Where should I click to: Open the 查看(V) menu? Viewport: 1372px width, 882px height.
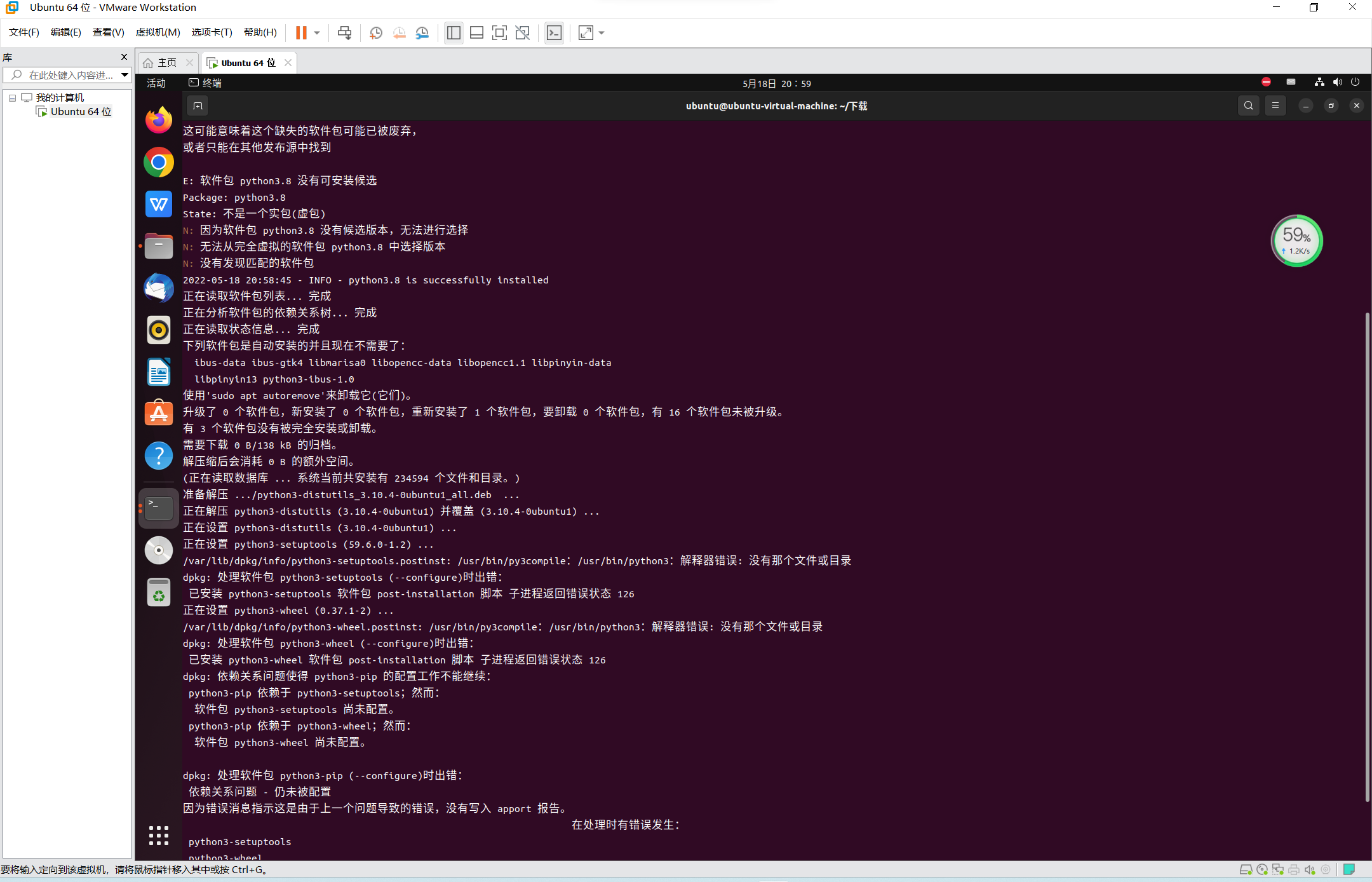click(109, 32)
